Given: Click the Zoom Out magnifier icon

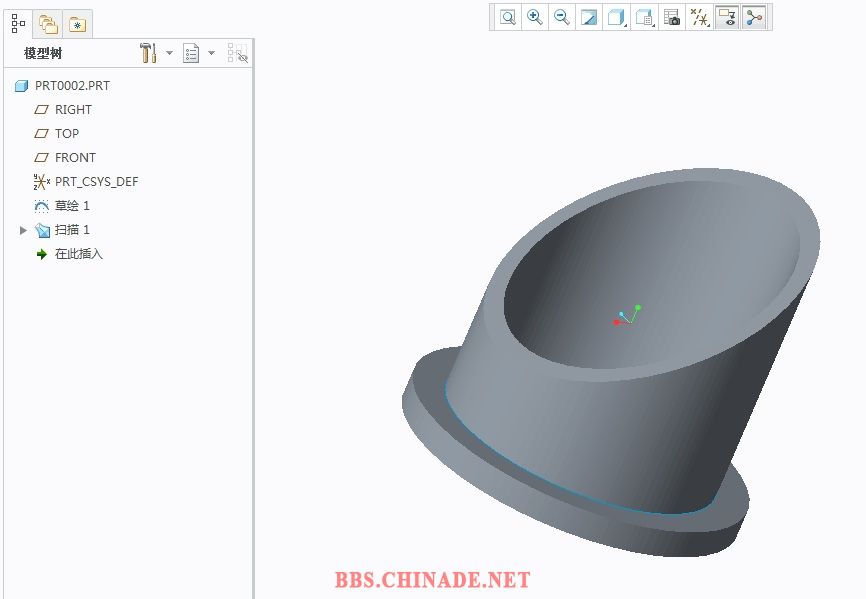Looking at the screenshot, I should tap(562, 17).
